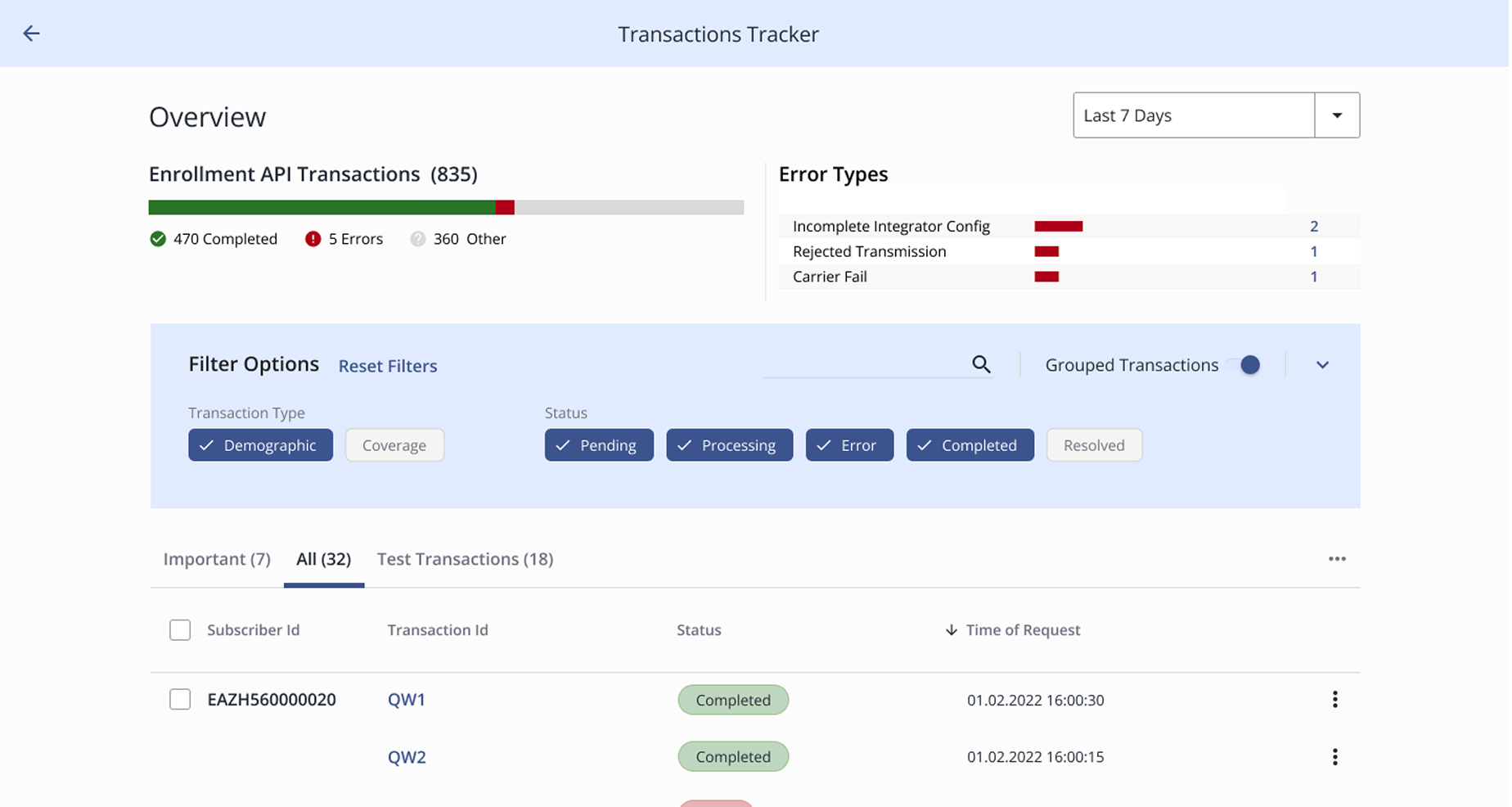
Task: Click the back arrow icon
Action: pos(31,34)
